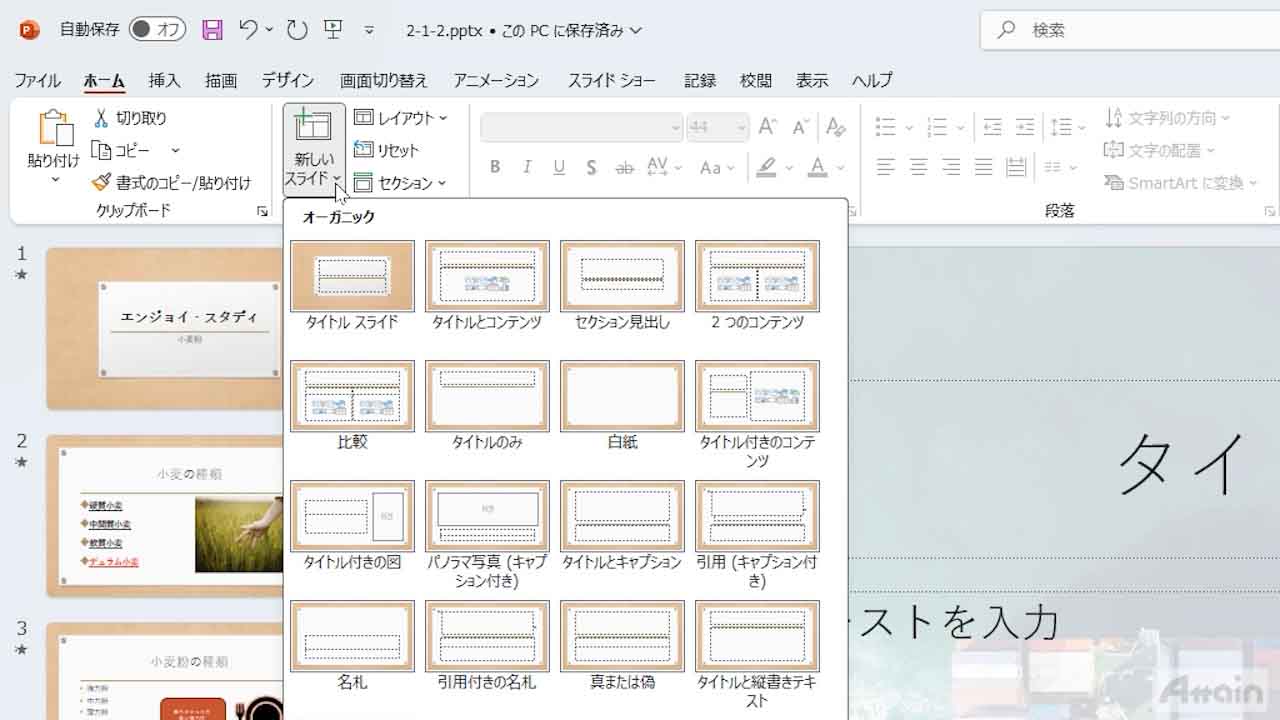Toggle 自動保存 autosave switch
This screenshot has width=1280, height=720.
[157, 30]
